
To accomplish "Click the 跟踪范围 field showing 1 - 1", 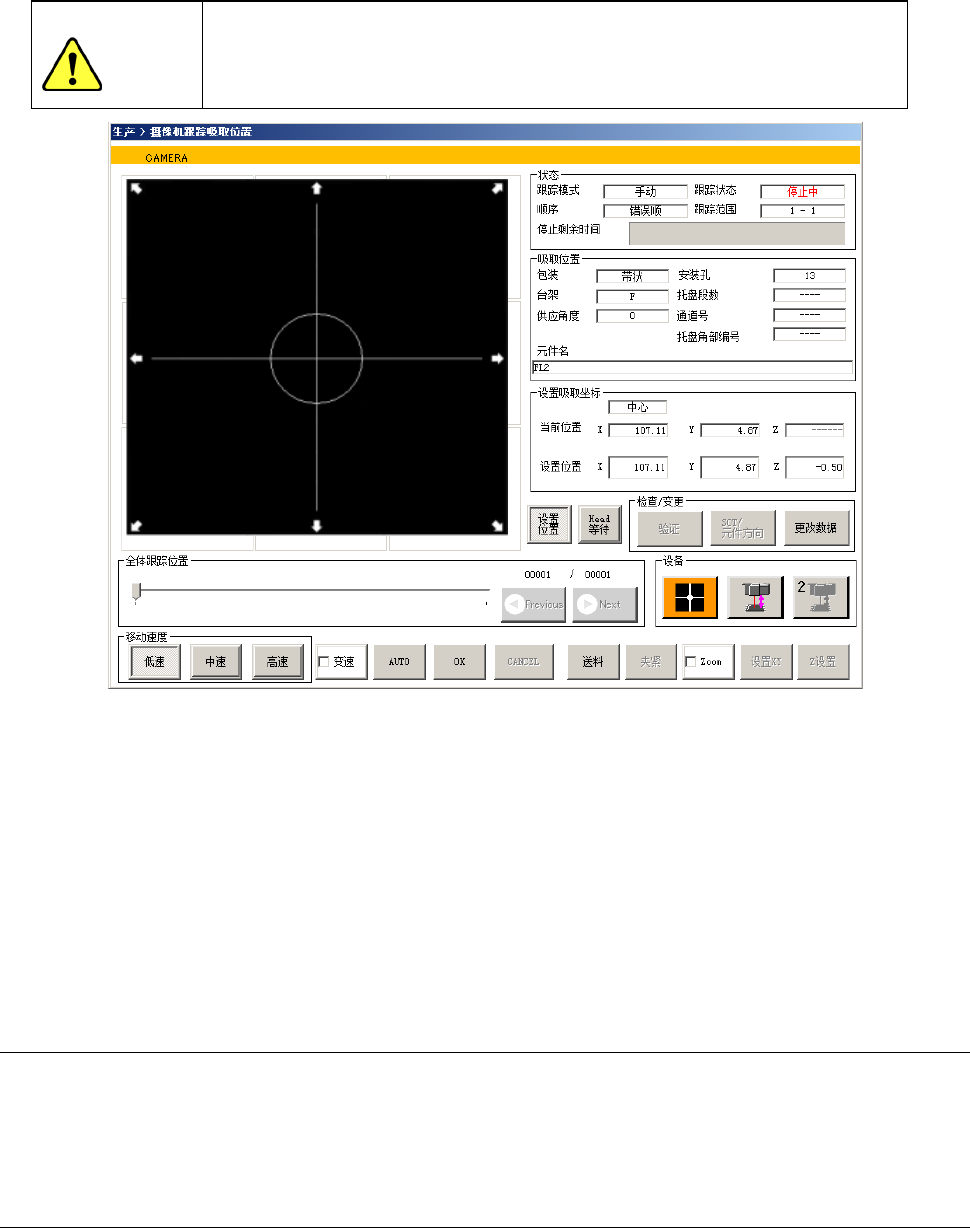I will pyautogui.click(x=802, y=211).
